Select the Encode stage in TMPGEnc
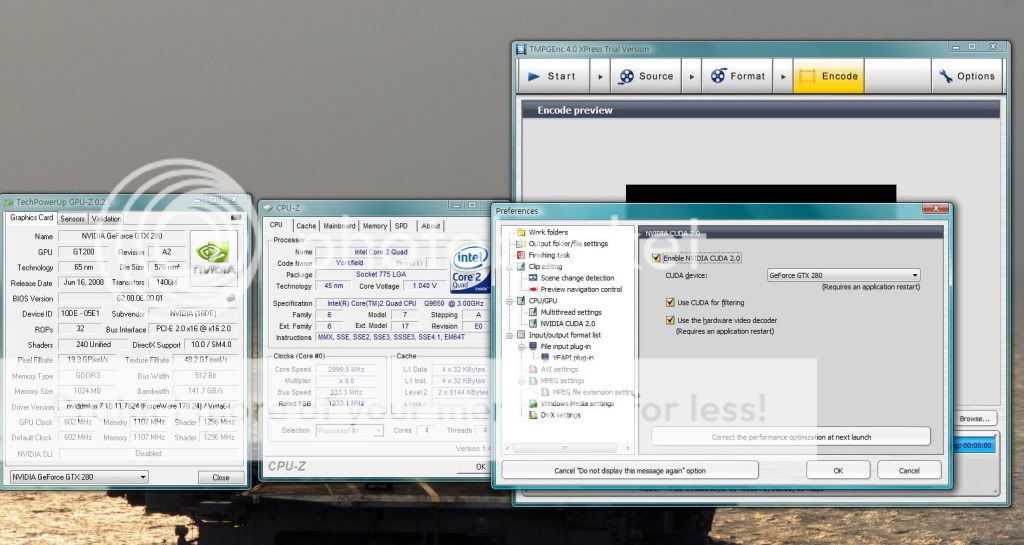The height and width of the screenshot is (545, 1024). click(x=829, y=76)
